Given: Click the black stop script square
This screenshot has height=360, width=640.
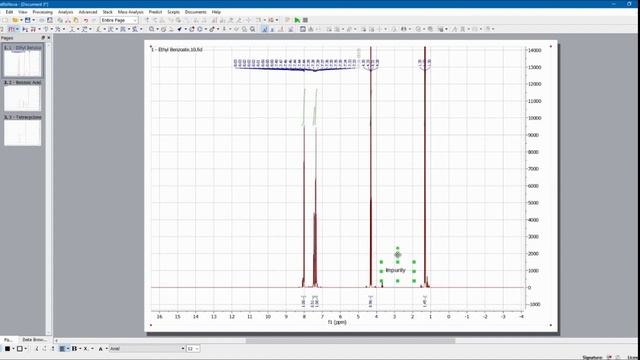Looking at the screenshot, I should 305,20.
